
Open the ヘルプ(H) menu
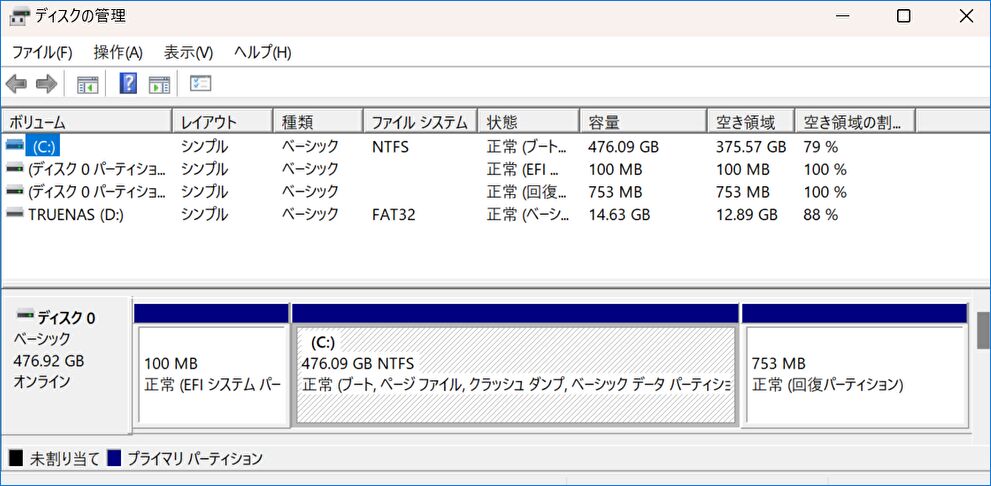coord(262,52)
